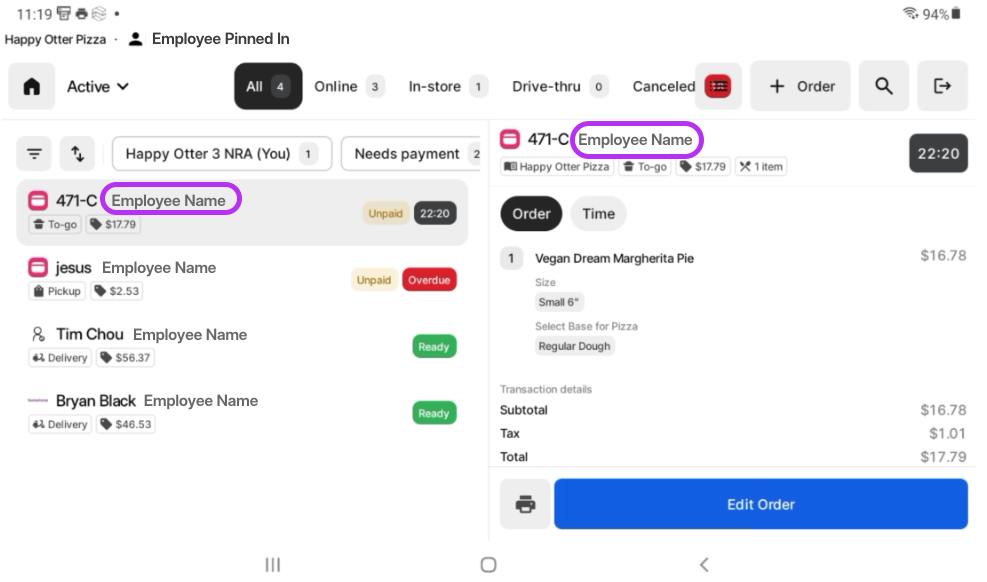Image resolution: width=987 pixels, height=582 pixels.
Task: Click the Needs payment filter chip
Action: (x=412, y=153)
